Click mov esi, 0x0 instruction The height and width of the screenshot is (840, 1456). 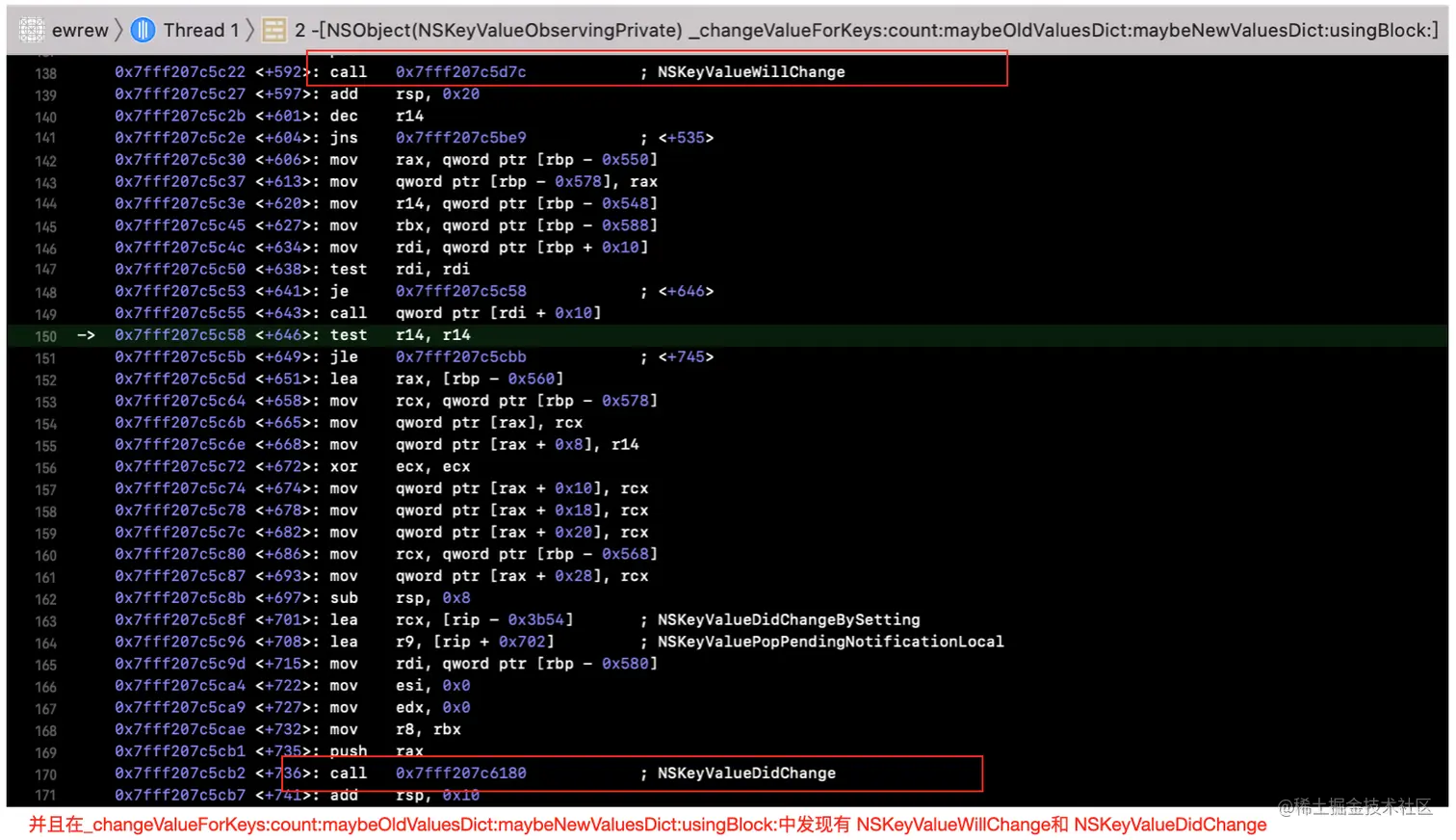tap(401, 686)
